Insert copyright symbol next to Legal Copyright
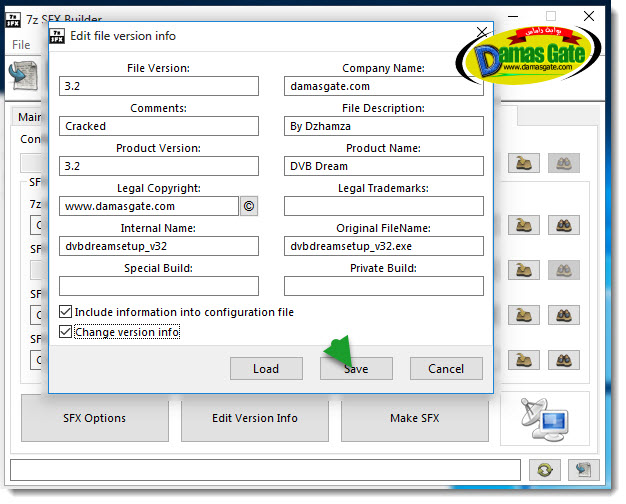626x504 pixels. pos(249,206)
